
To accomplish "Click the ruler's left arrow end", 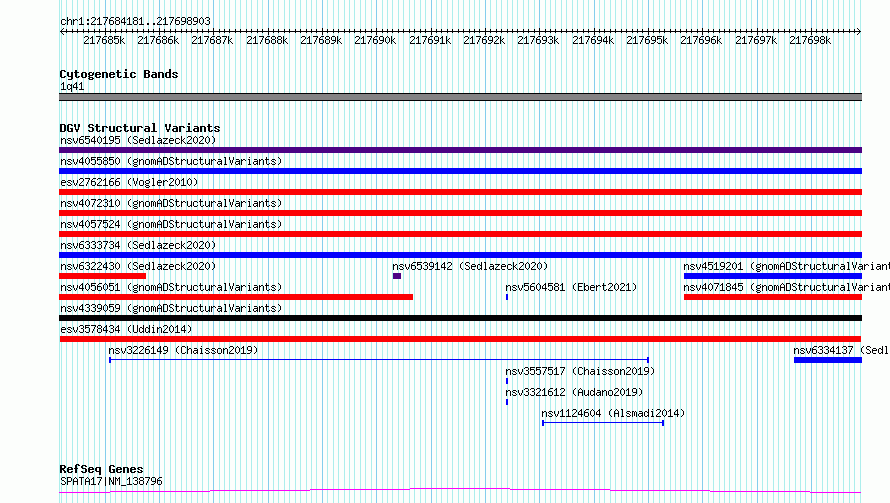I will 62,31.
